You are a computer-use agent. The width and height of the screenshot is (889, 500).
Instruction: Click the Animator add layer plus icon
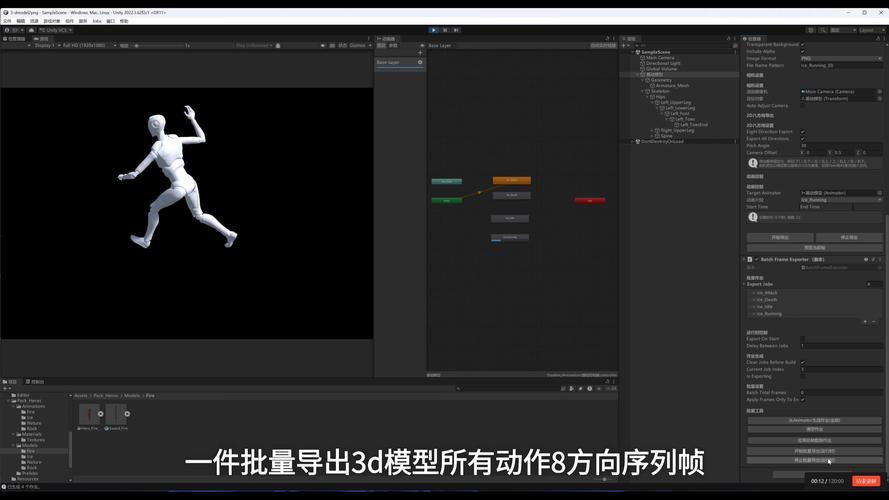420,53
